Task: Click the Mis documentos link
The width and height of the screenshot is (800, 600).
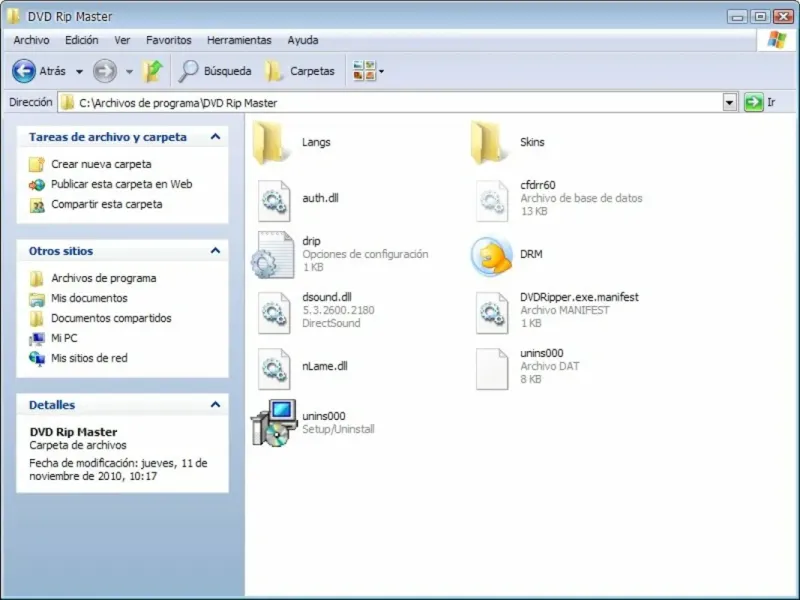Action: (89, 298)
